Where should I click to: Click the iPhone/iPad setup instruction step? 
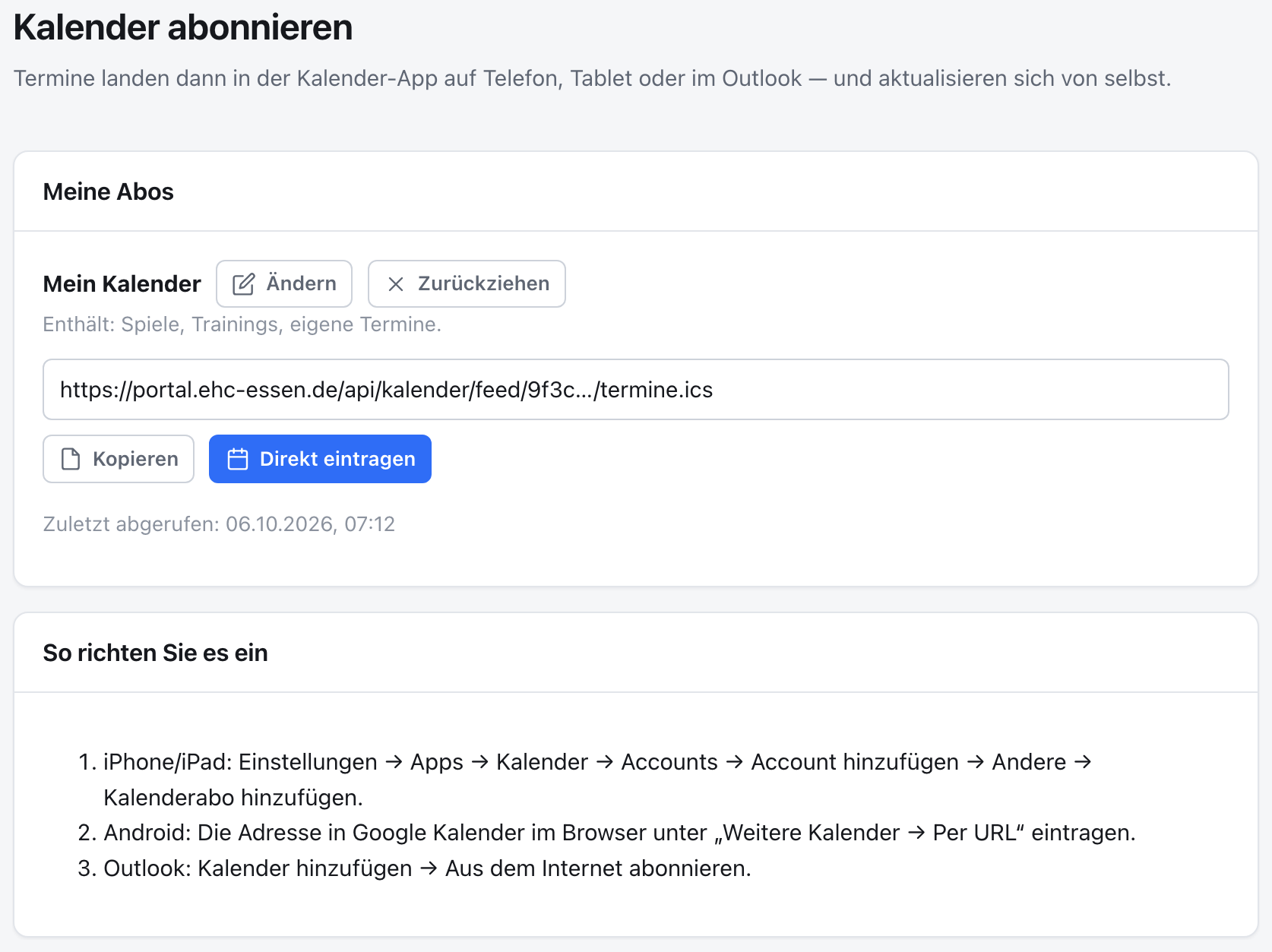click(x=597, y=780)
